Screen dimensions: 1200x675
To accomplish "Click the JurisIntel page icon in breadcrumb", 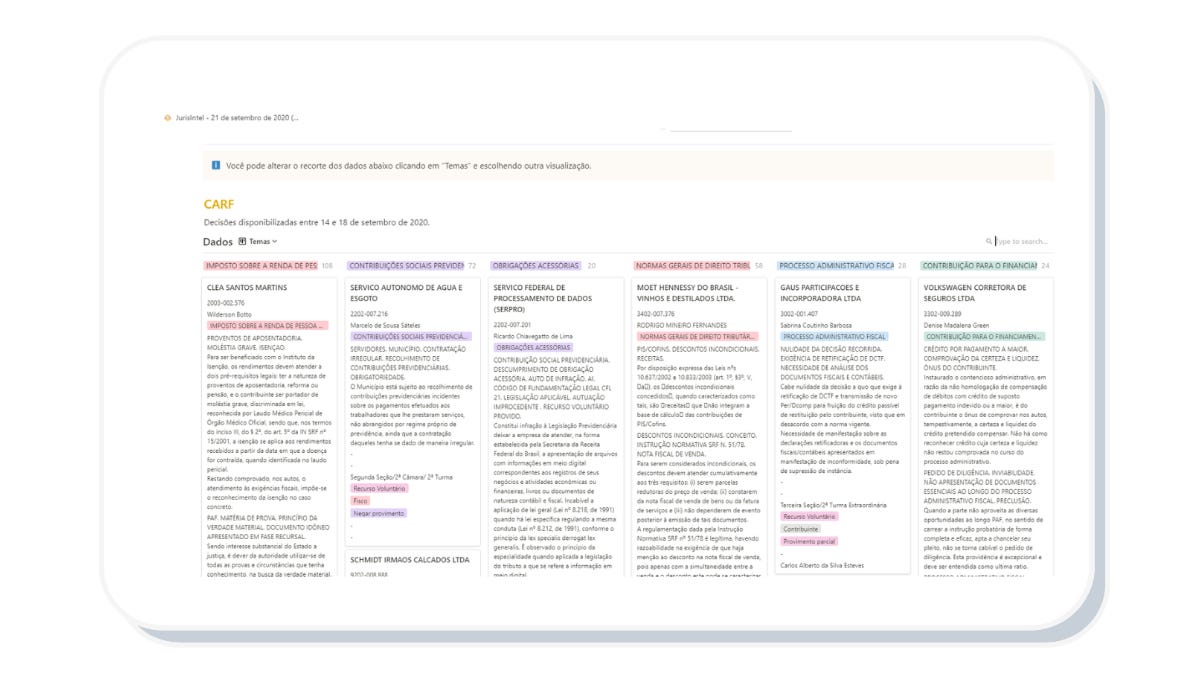I will point(168,117).
